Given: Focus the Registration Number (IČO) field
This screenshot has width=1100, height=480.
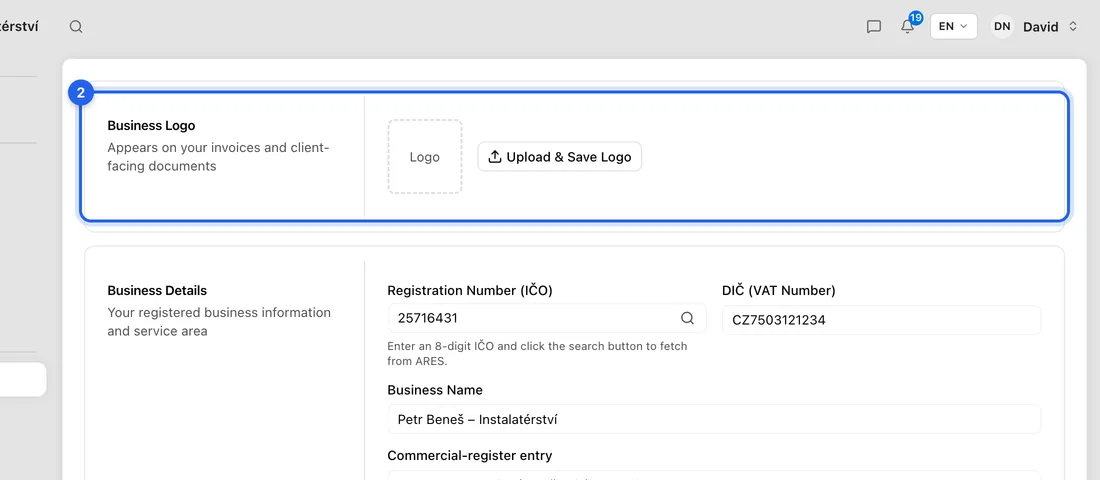Looking at the screenshot, I should (546, 318).
